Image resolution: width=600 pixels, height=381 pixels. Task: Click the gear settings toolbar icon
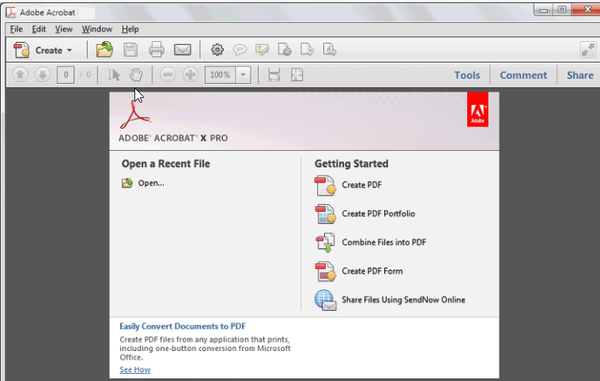(x=217, y=50)
